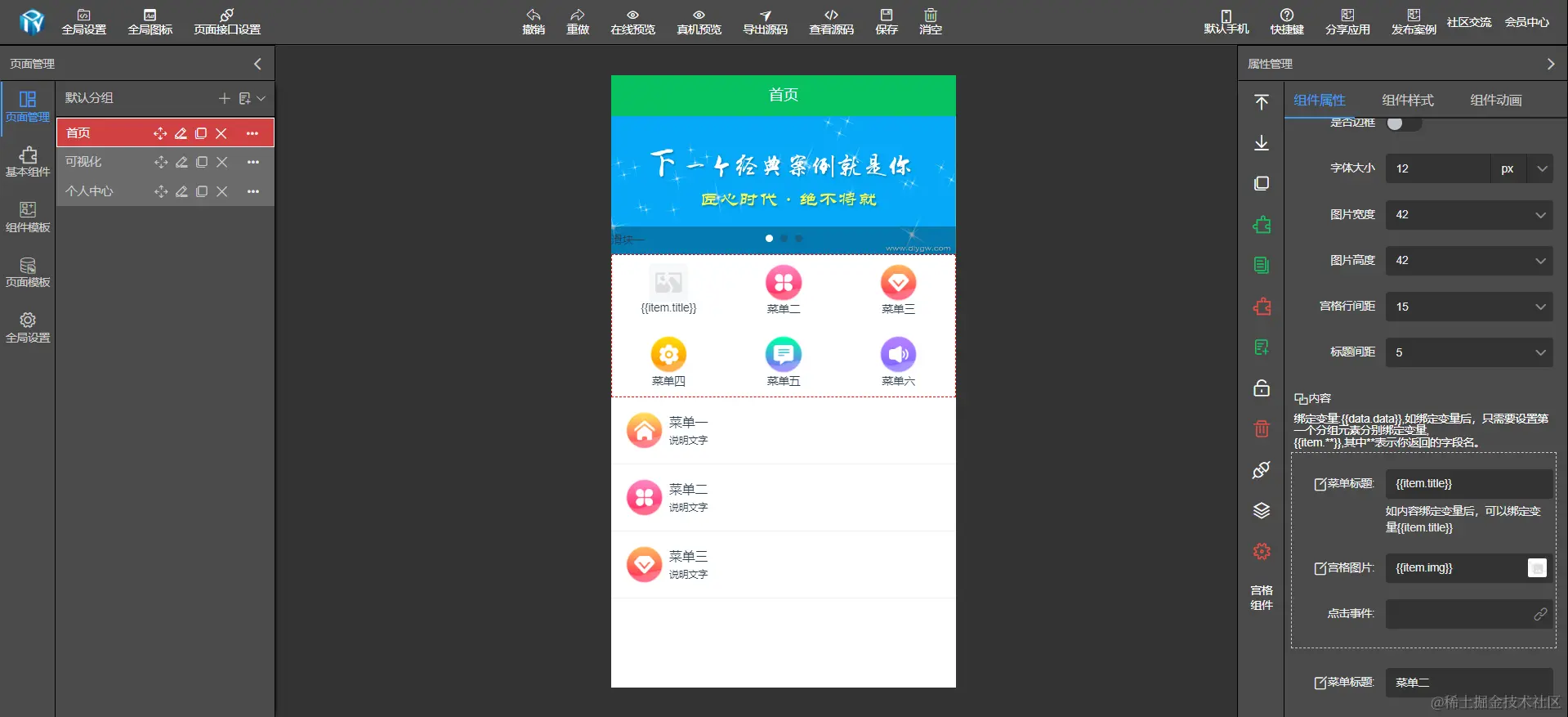The width and height of the screenshot is (1568, 717).
Task: Open the 社区交流 link
Action: click(x=1468, y=22)
